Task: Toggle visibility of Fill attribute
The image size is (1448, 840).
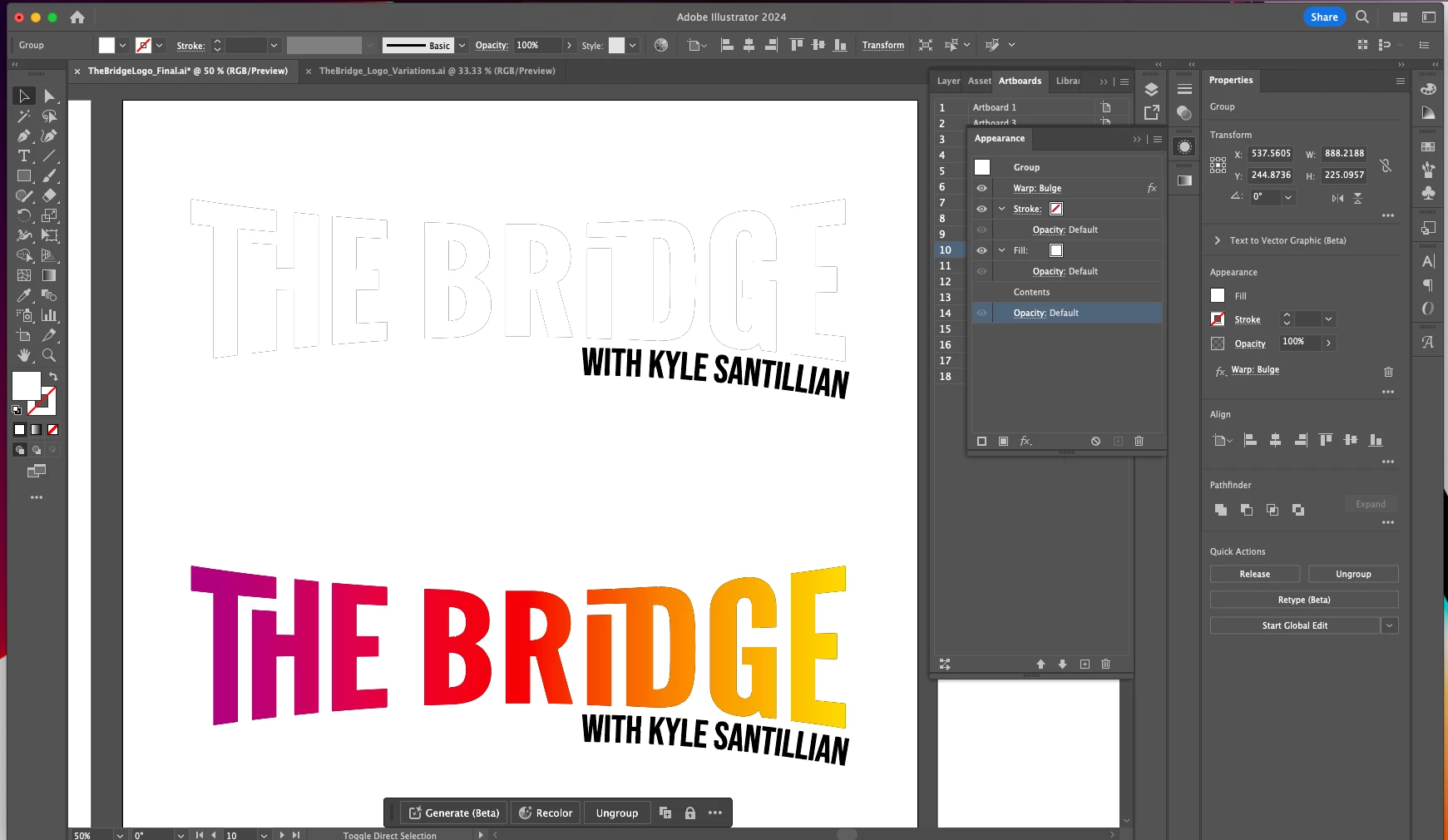Action: pyautogui.click(x=982, y=251)
